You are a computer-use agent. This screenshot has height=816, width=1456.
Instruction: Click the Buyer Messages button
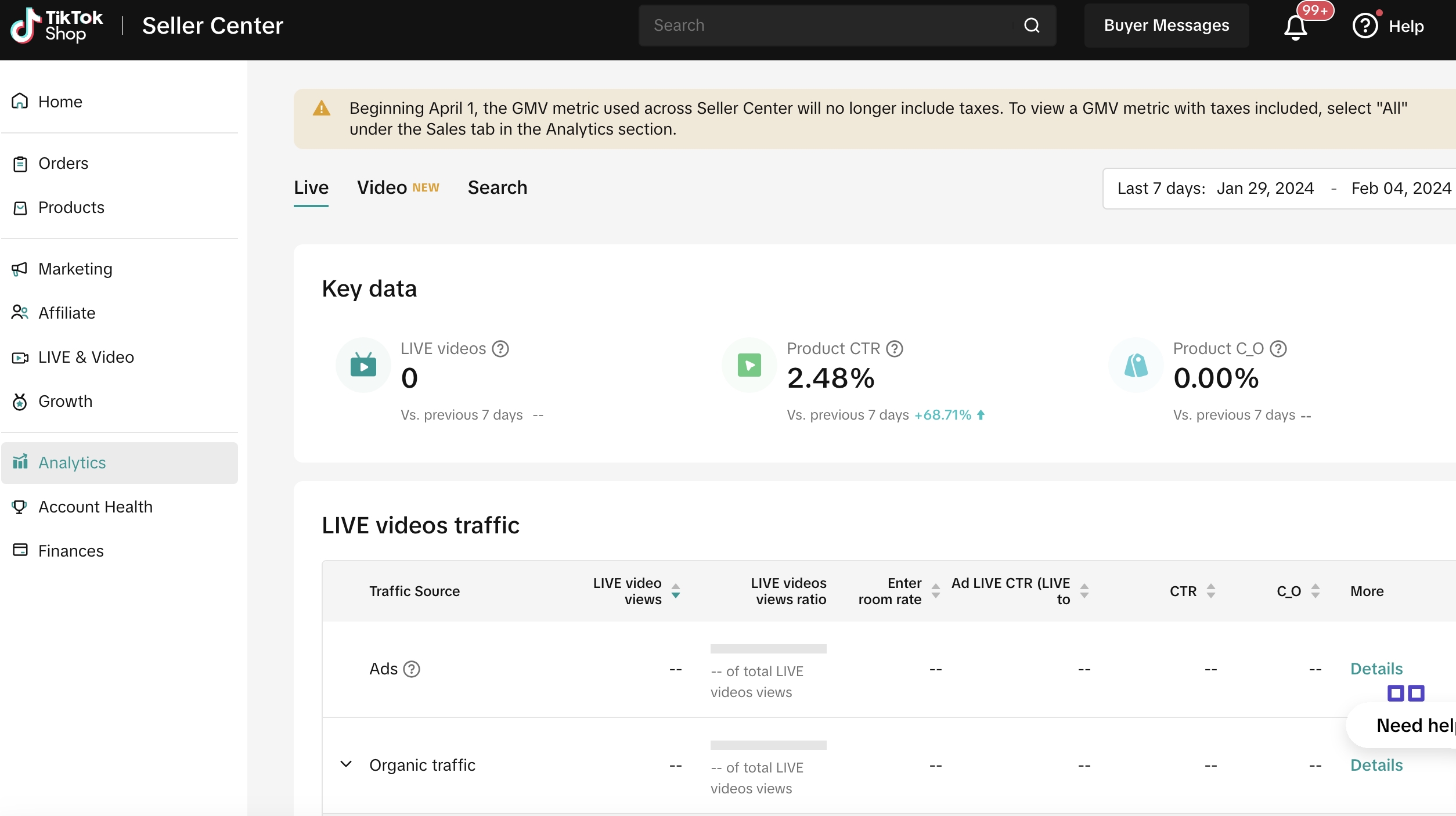pyautogui.click(x=1166, y=26)
